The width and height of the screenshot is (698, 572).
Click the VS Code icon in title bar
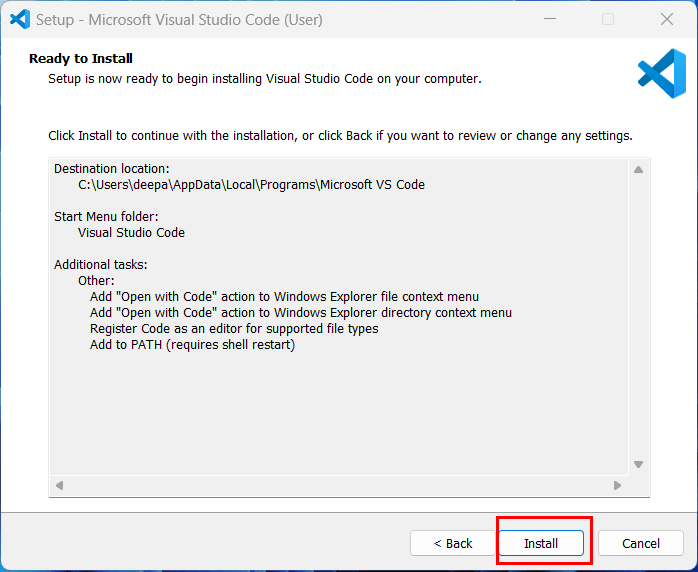[20, 20]
